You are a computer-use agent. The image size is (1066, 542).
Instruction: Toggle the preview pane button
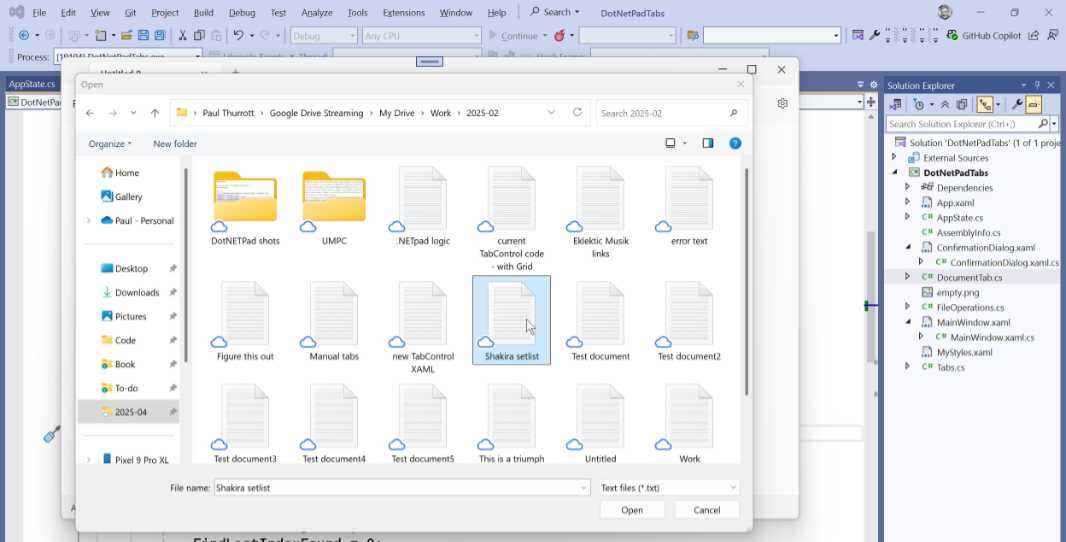tap(708, 143)
